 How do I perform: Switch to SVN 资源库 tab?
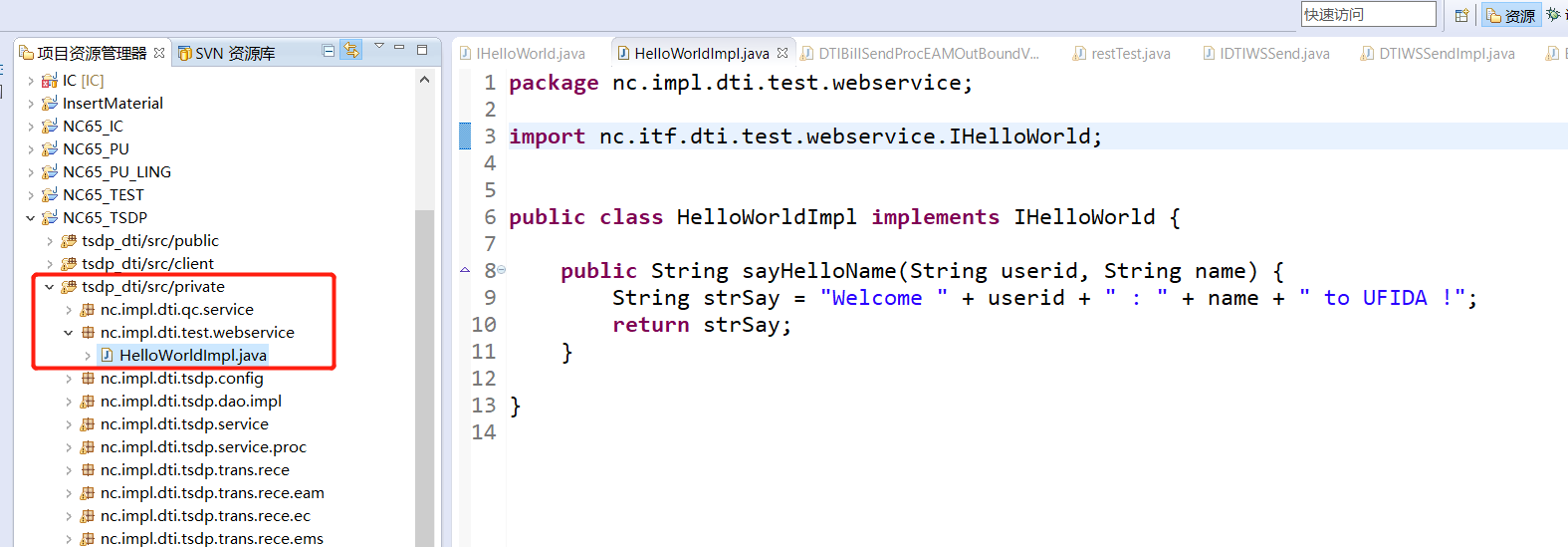click(226, 53)
